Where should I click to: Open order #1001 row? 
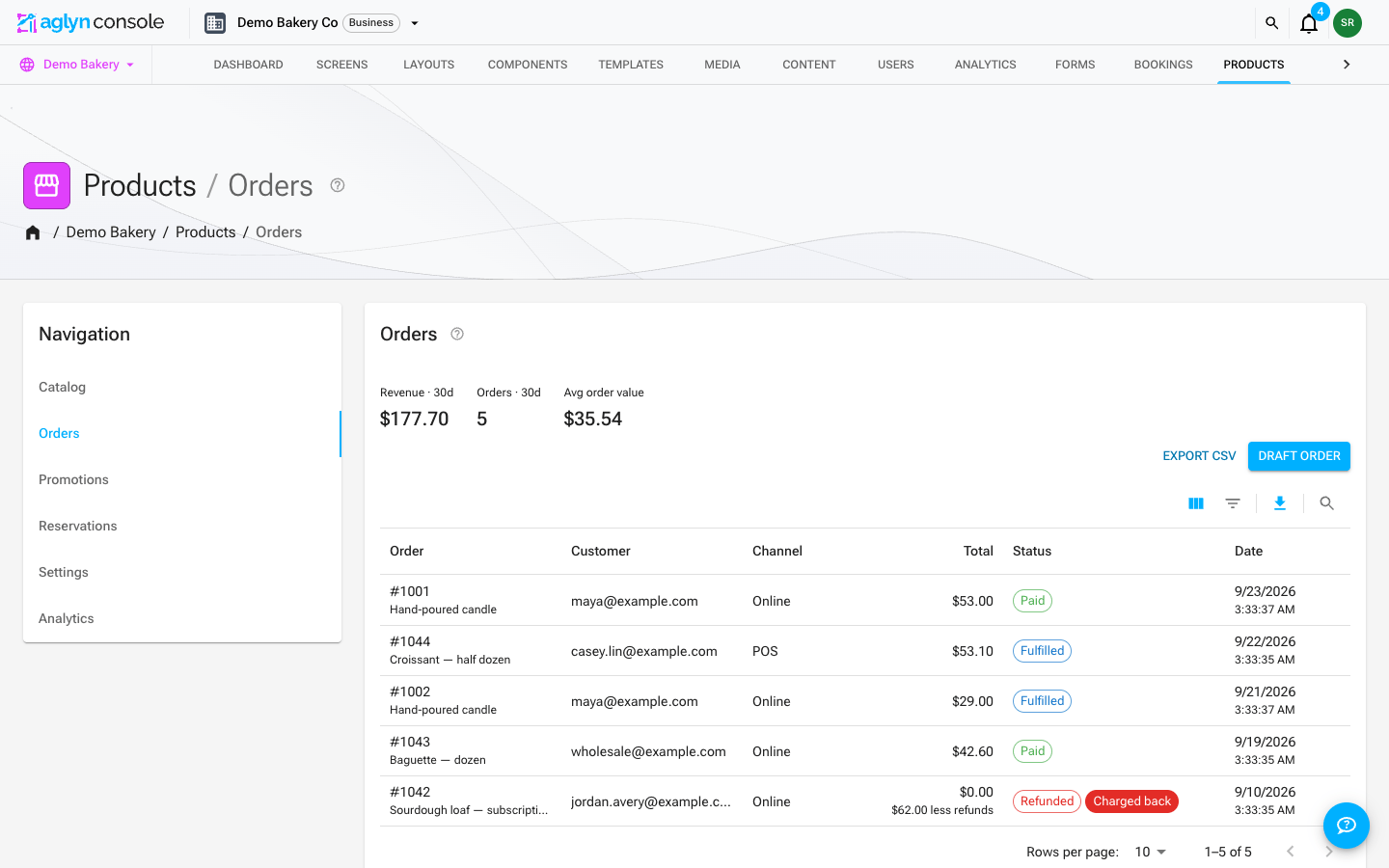[x=865, y=600]
